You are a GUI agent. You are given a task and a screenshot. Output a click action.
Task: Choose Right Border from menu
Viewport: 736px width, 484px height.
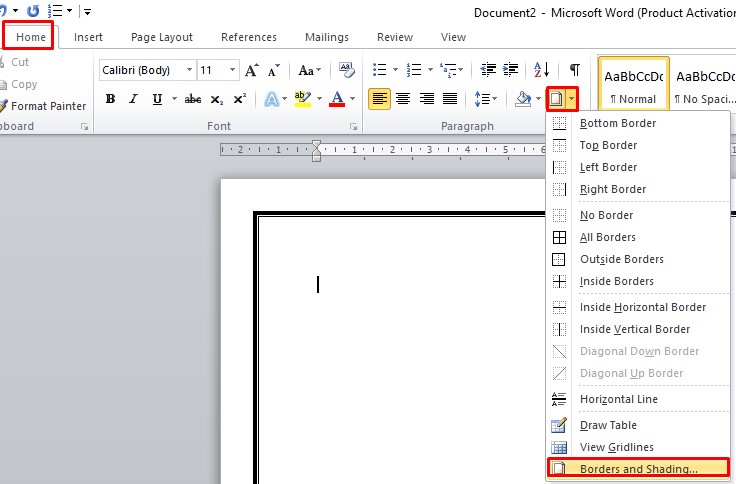(637, 190)
